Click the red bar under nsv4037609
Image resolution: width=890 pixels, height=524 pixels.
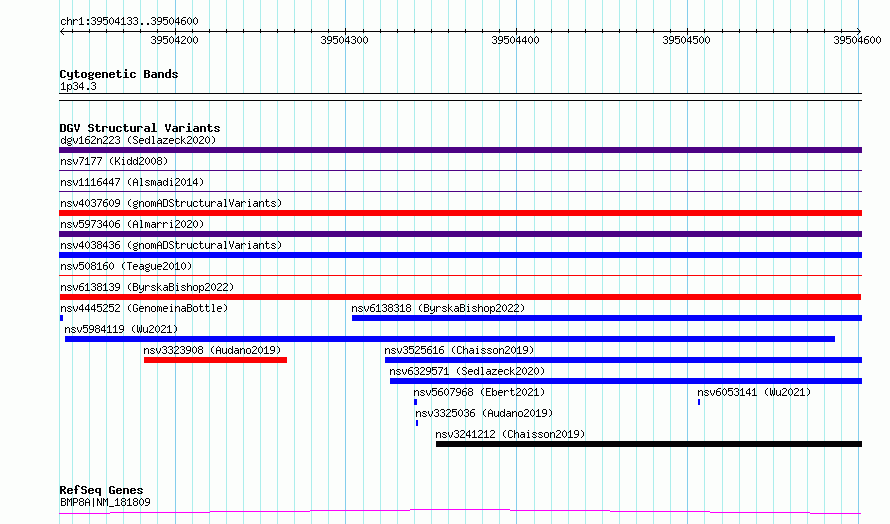click(x=460, y=213)
